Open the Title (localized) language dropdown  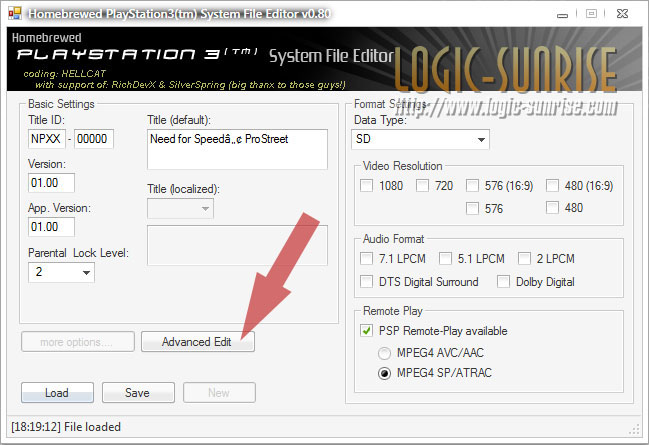(x=180, y=208)
